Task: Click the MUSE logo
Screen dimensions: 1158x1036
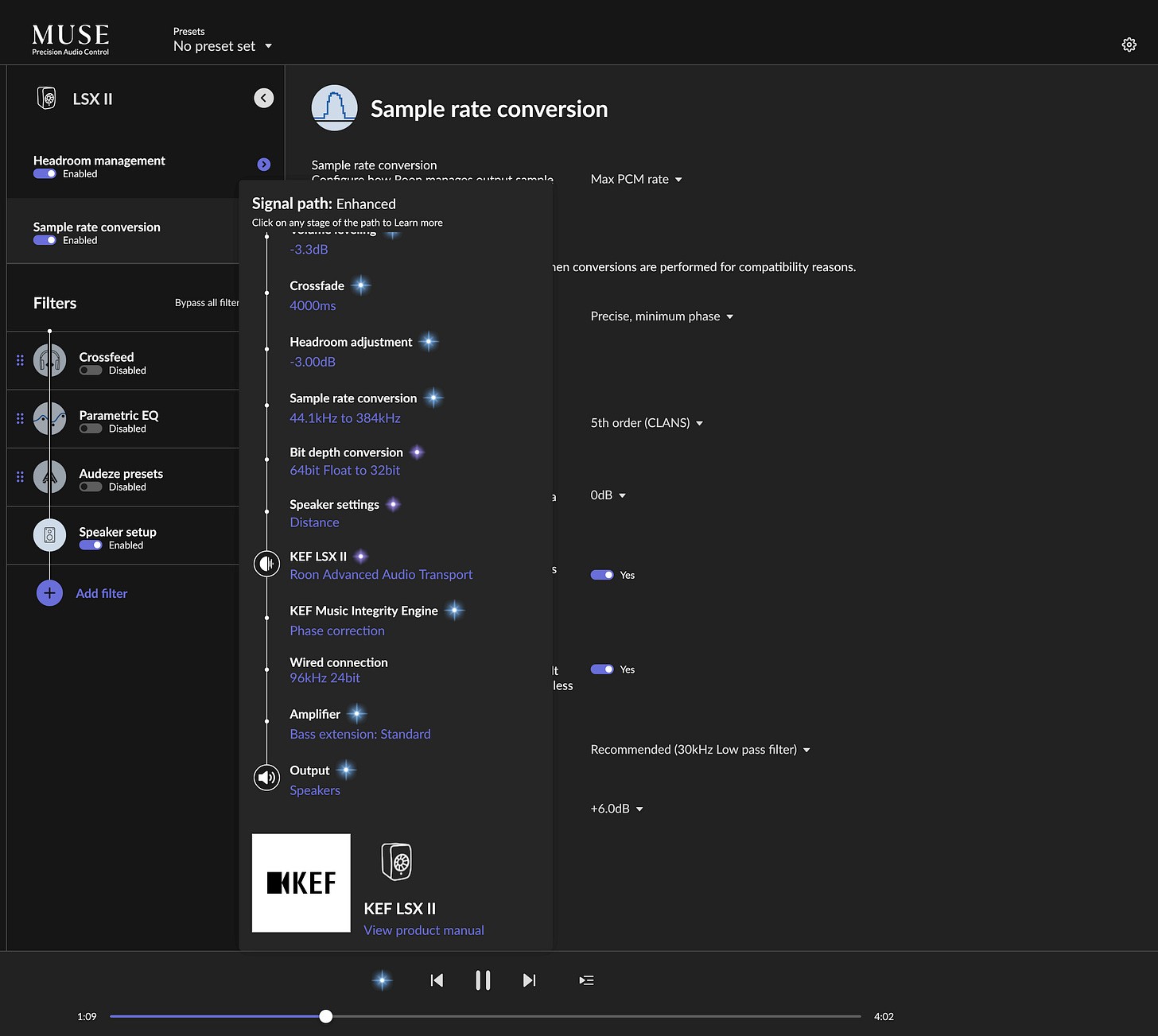Action: (x=71, y=40)
